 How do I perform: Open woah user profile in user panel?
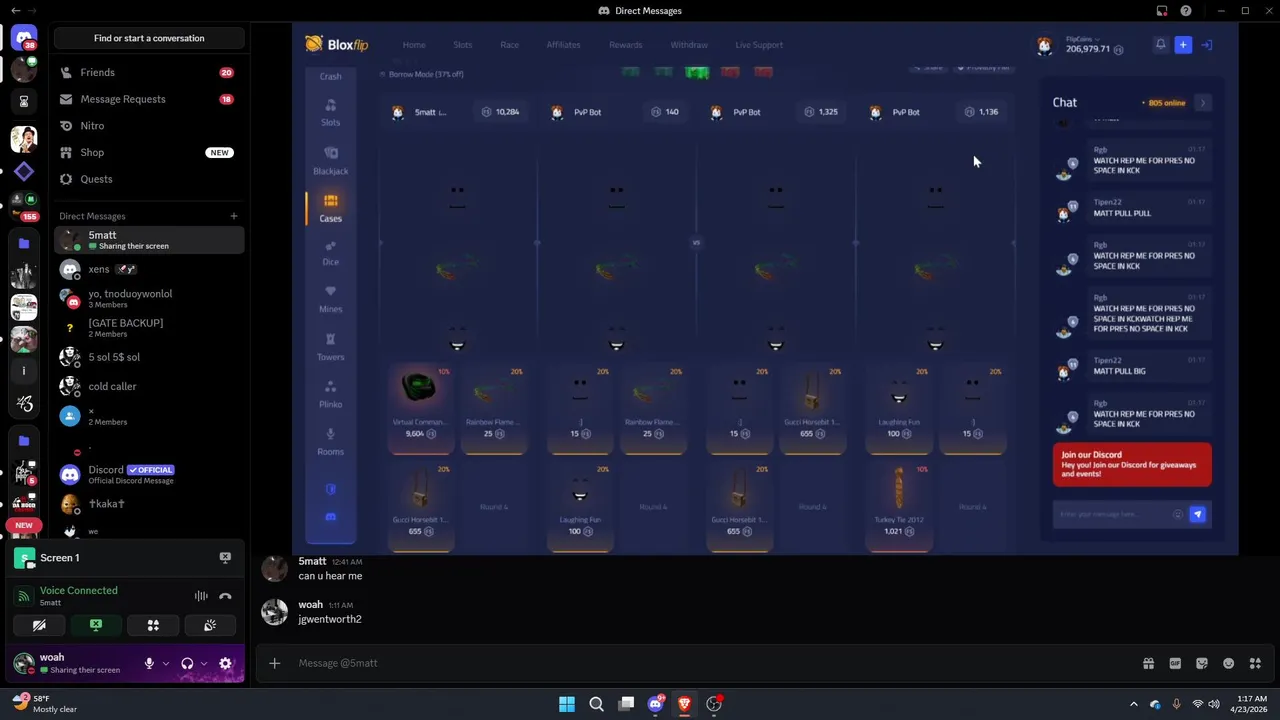click(x=70, y=663)
